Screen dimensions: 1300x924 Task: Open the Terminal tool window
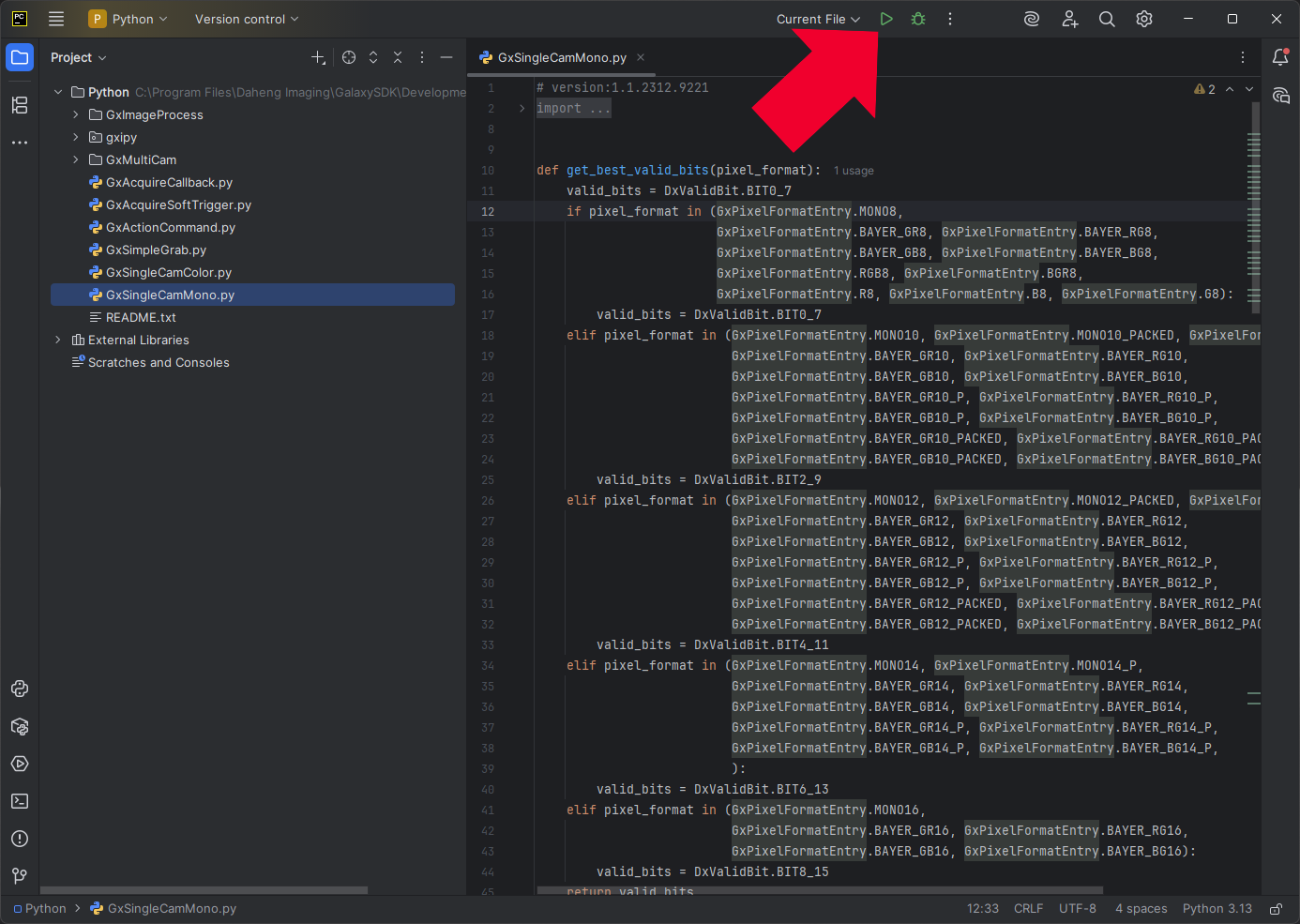coord(20,801)
